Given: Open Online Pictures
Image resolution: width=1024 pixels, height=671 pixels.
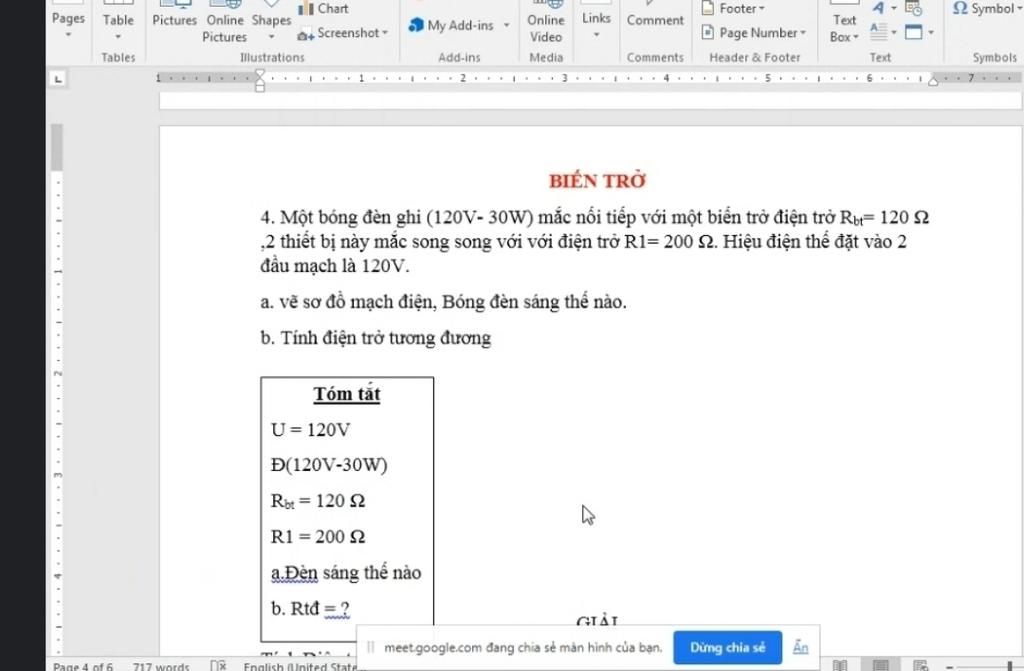Looking at the screenshot, I should point(225,24).
